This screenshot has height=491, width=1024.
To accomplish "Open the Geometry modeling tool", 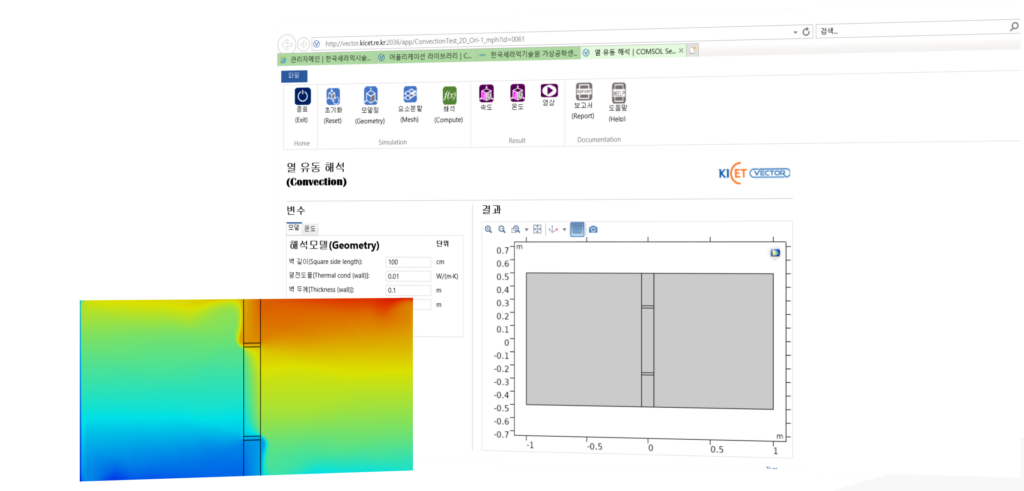I will [x=370, y=97].
